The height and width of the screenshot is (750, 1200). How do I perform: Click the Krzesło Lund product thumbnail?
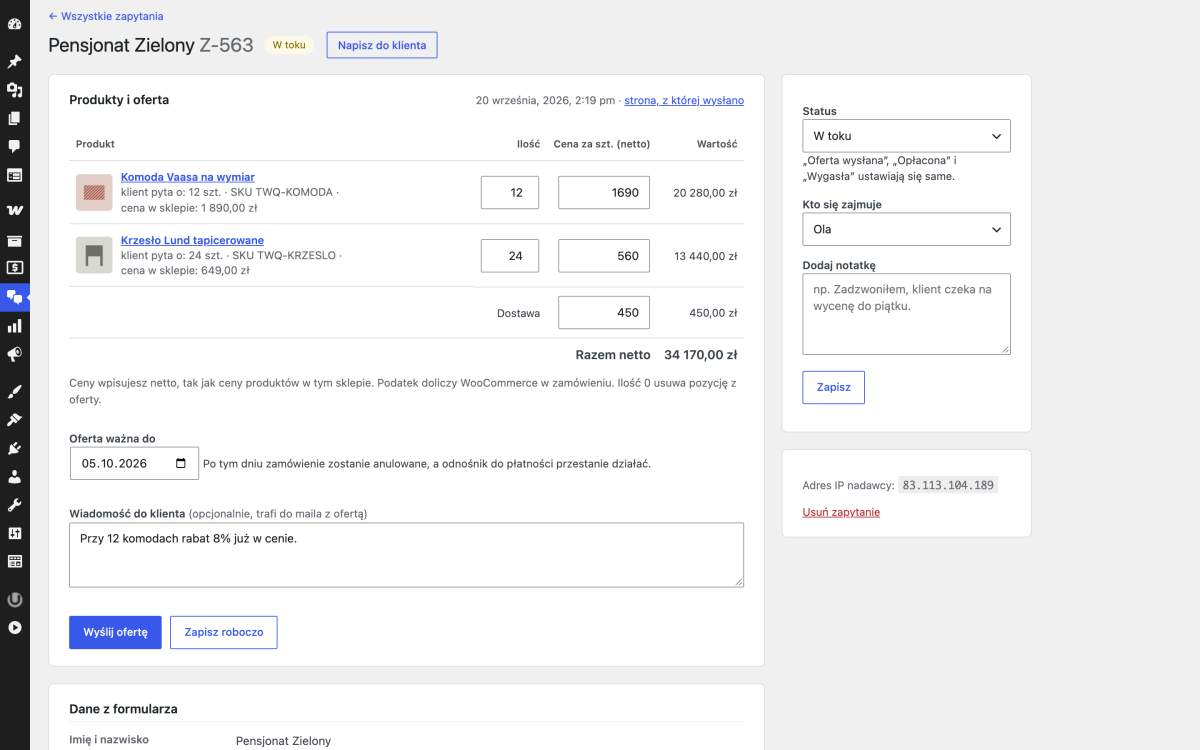(x=94, y=255)
